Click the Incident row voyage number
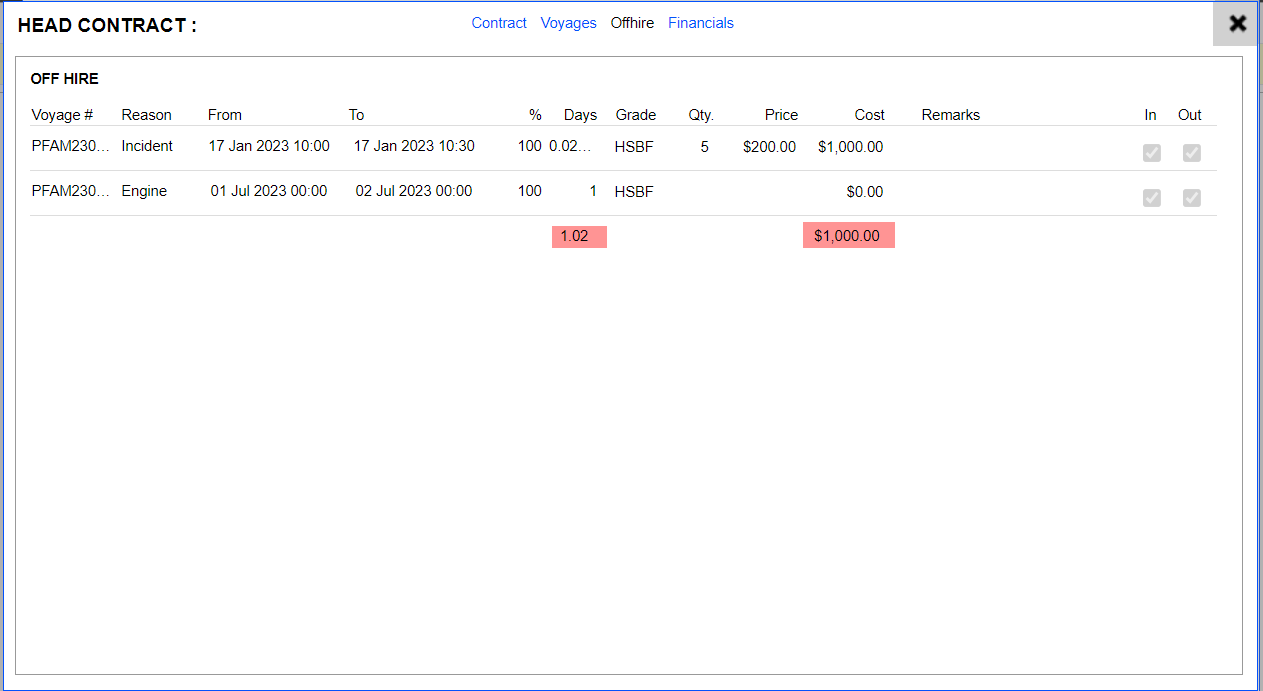The width and height of the screenshot is (1263, 691). [x=68, y=146]
